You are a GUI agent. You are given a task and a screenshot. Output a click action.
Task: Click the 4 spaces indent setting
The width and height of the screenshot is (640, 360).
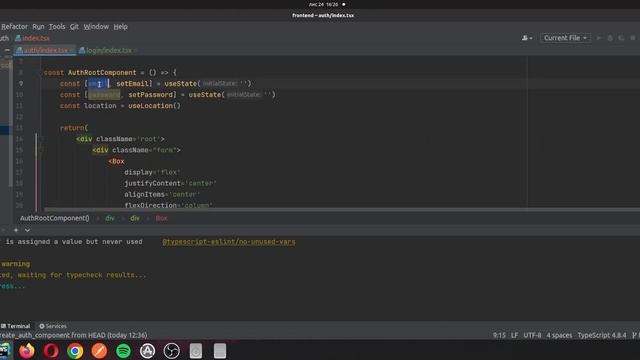pyautogui.click(x=559, y=335)
